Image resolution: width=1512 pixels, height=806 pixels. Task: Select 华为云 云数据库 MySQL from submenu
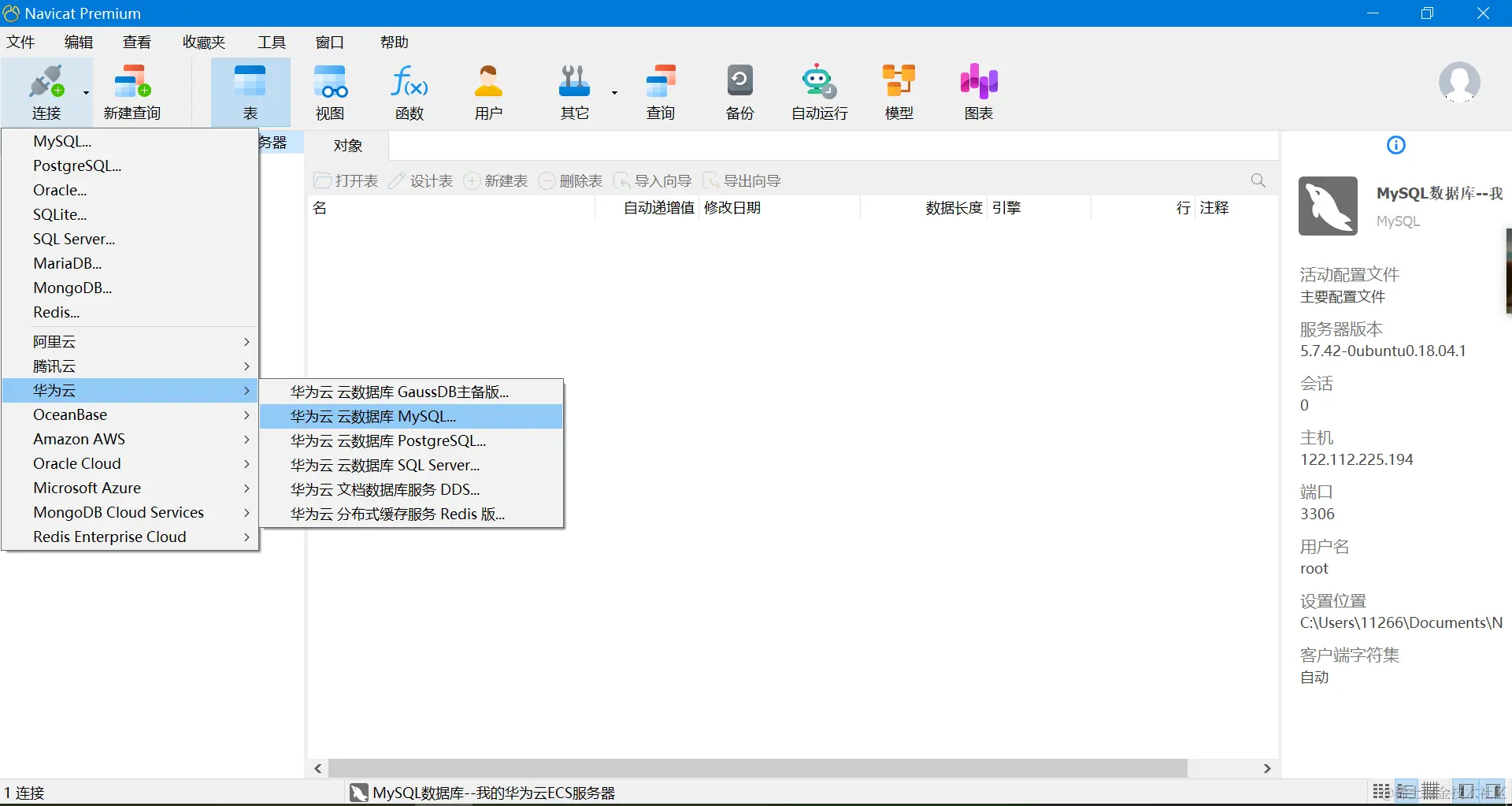(x=373, y=416)
